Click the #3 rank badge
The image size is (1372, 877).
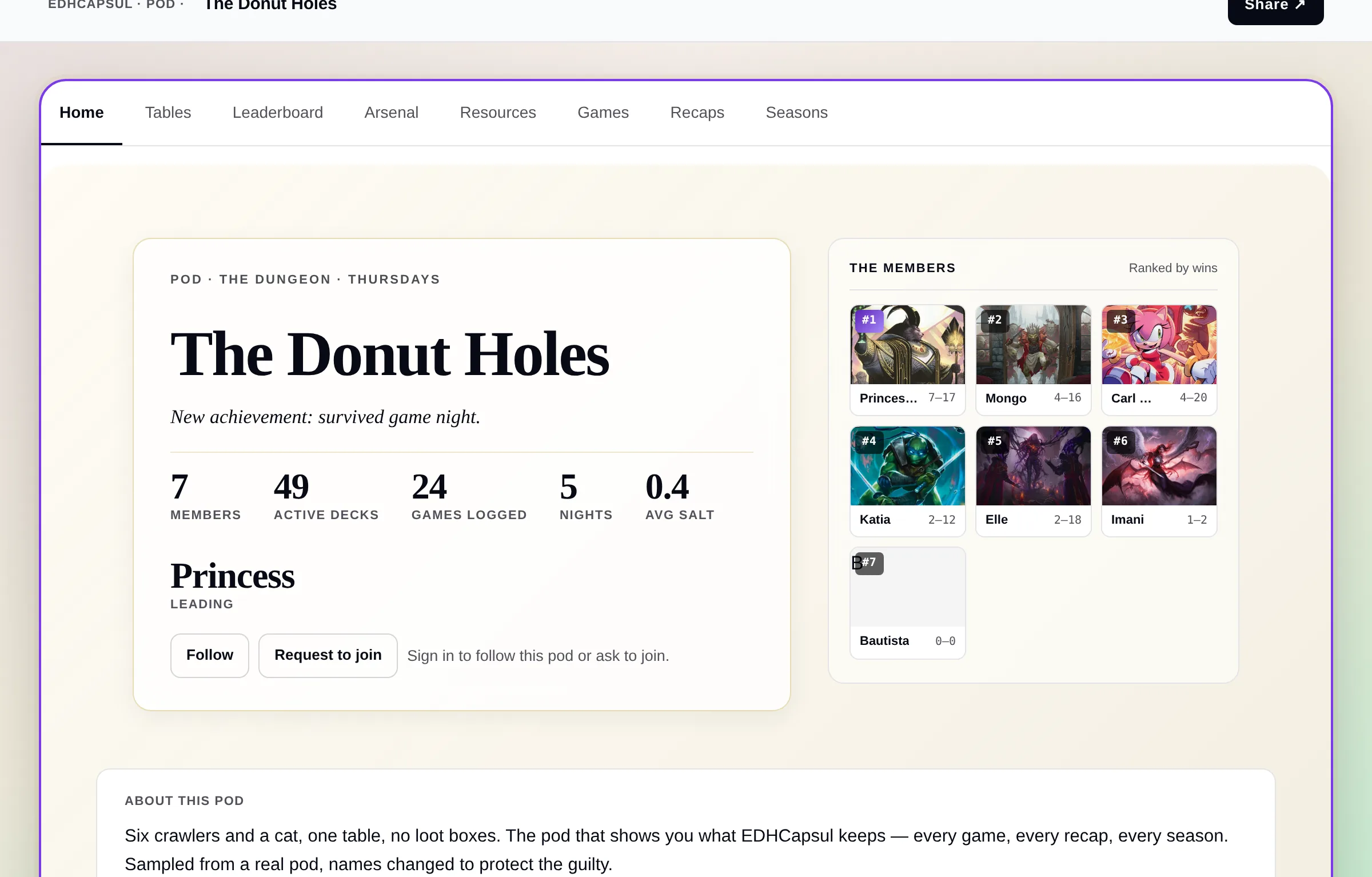(x=1121, y=320)
